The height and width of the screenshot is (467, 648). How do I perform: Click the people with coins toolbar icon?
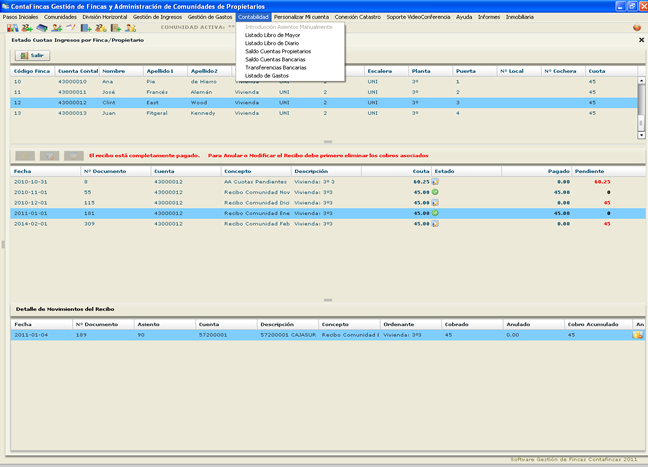[x=101, y=28]
